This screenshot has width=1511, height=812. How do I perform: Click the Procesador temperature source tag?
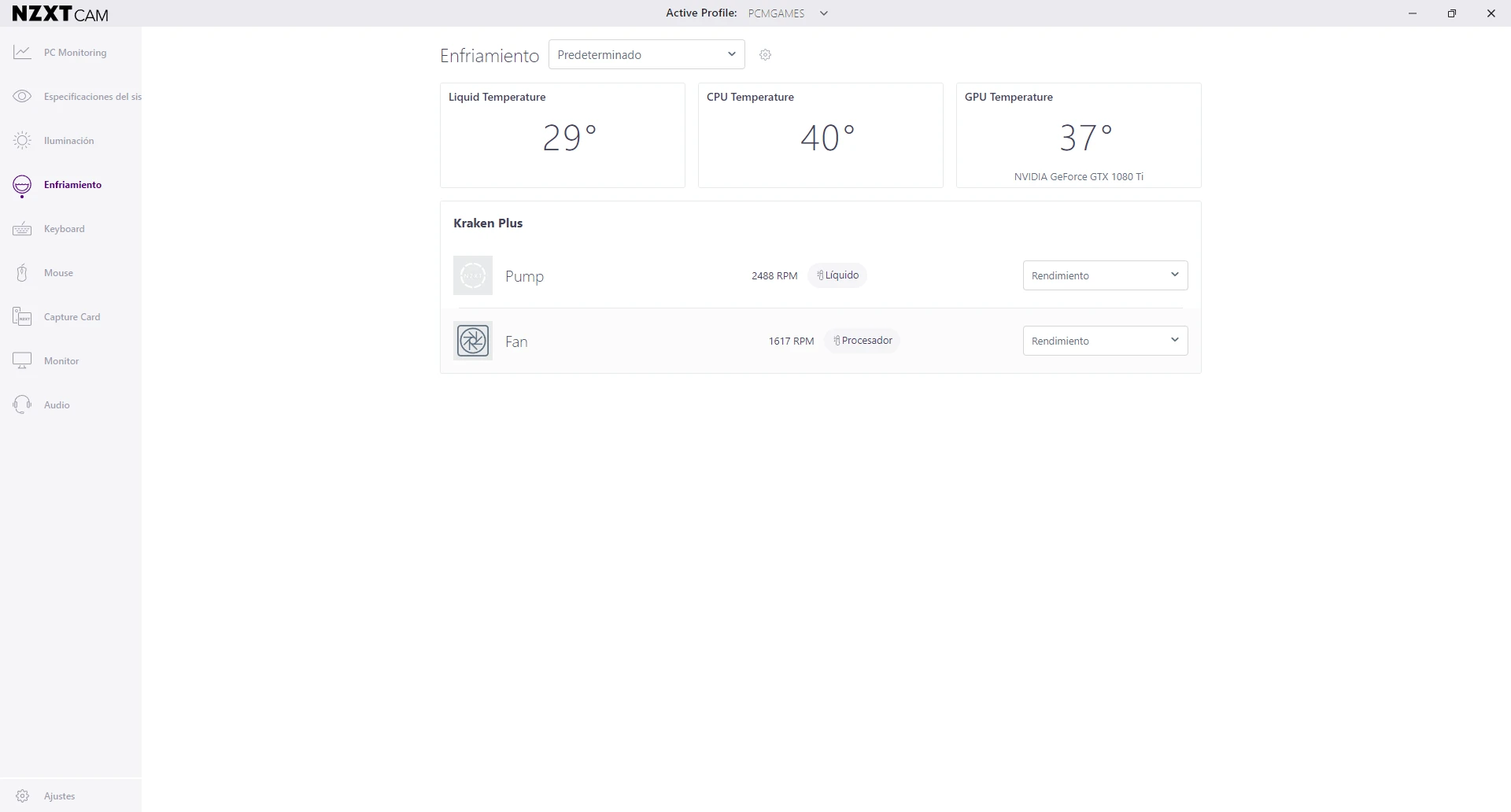click(863, 341)
